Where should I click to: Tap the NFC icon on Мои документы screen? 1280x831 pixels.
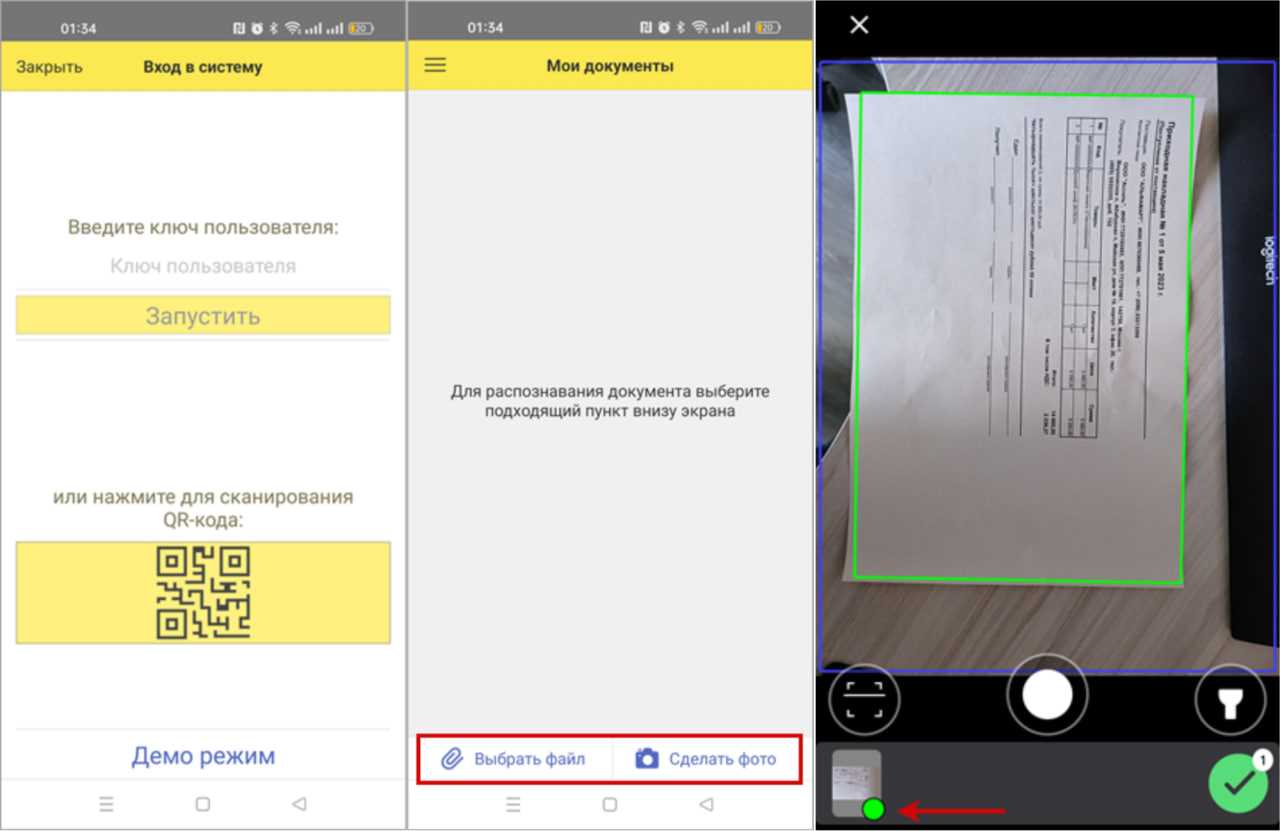[647, 28]
